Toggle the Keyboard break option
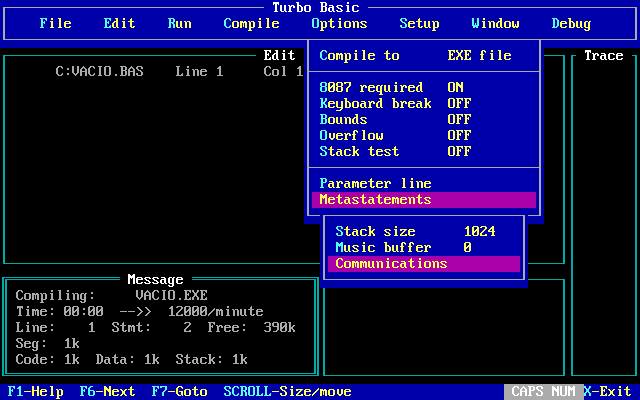 click(424, 103)
